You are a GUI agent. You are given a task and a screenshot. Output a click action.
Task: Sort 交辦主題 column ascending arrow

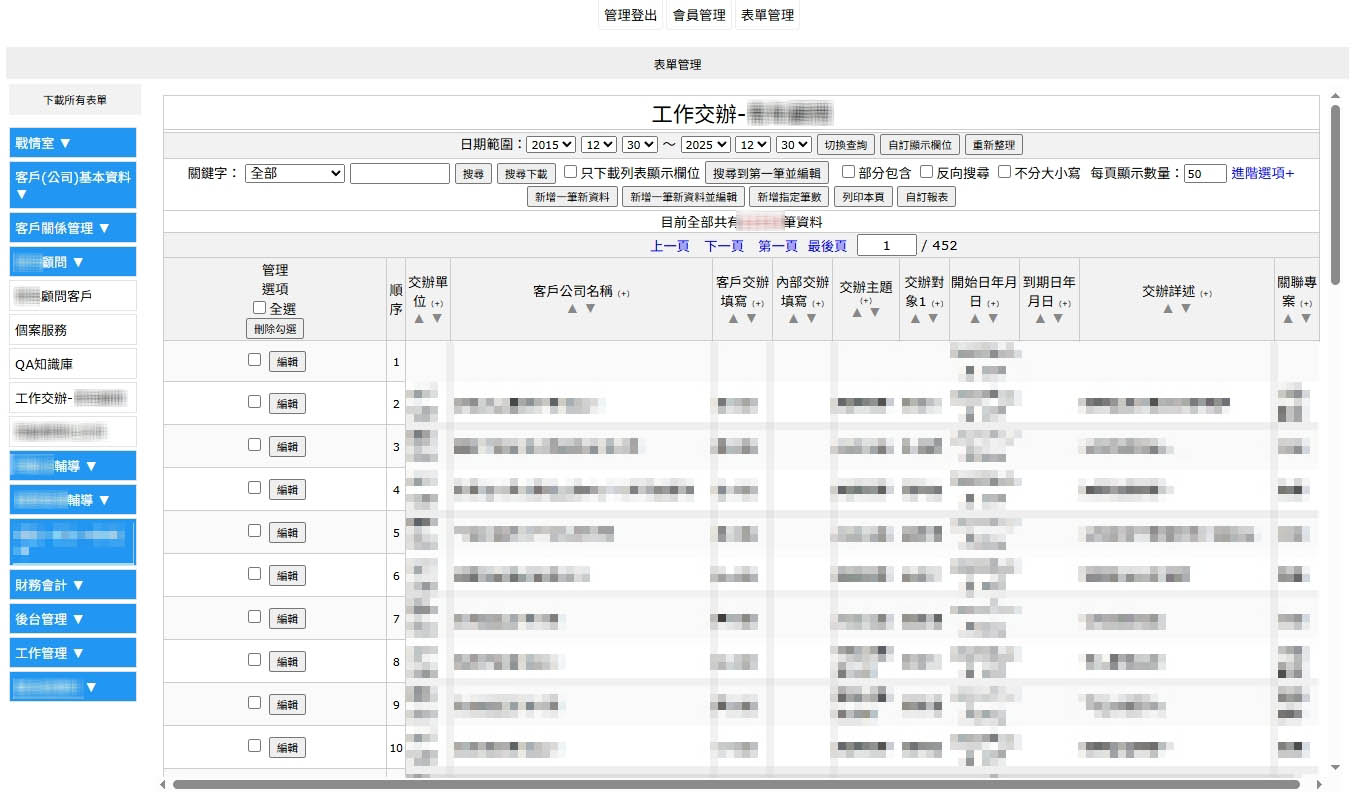[856, 312]
